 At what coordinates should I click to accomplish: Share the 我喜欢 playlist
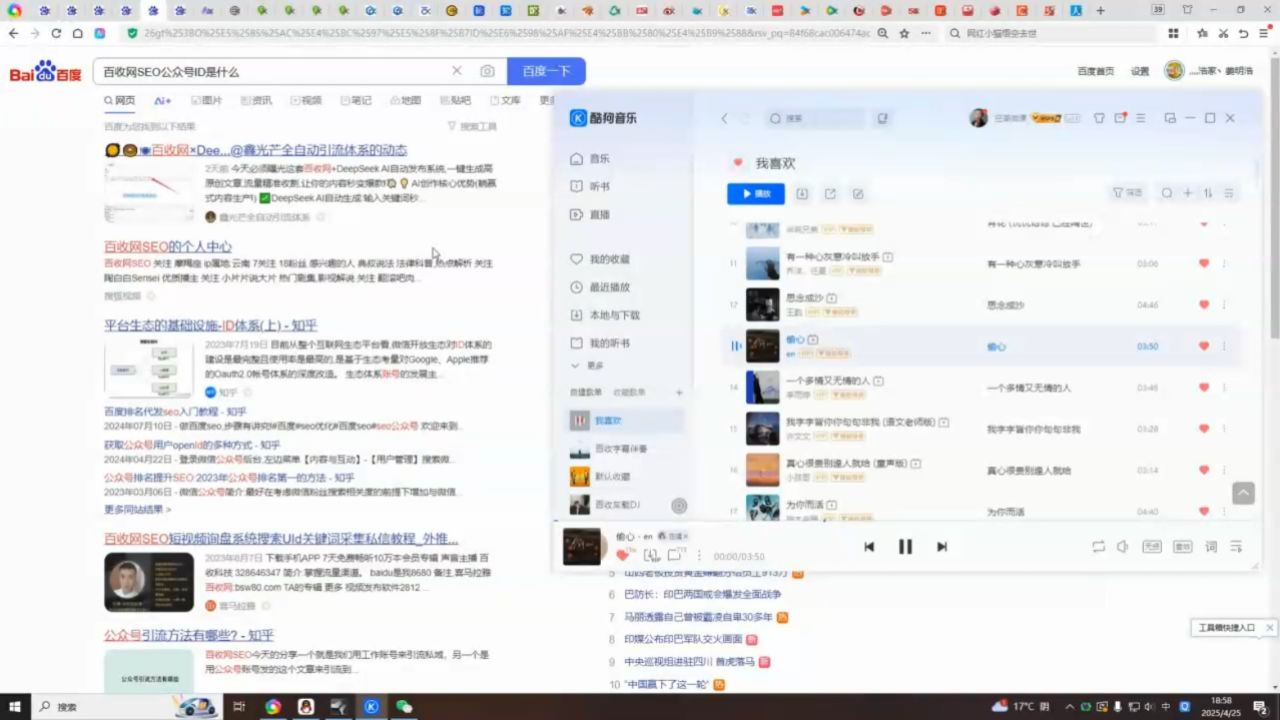click(x=830, y=194)
